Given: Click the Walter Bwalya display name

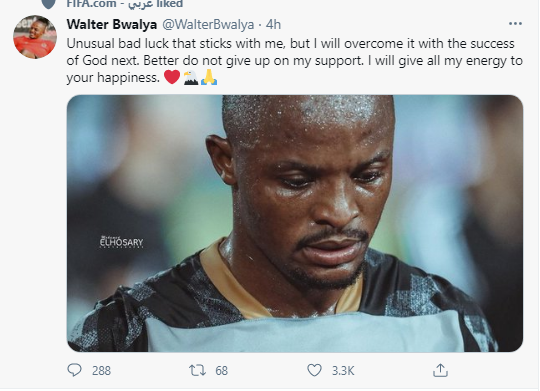Looking at the screenshot, I should (x=112, y=24).
